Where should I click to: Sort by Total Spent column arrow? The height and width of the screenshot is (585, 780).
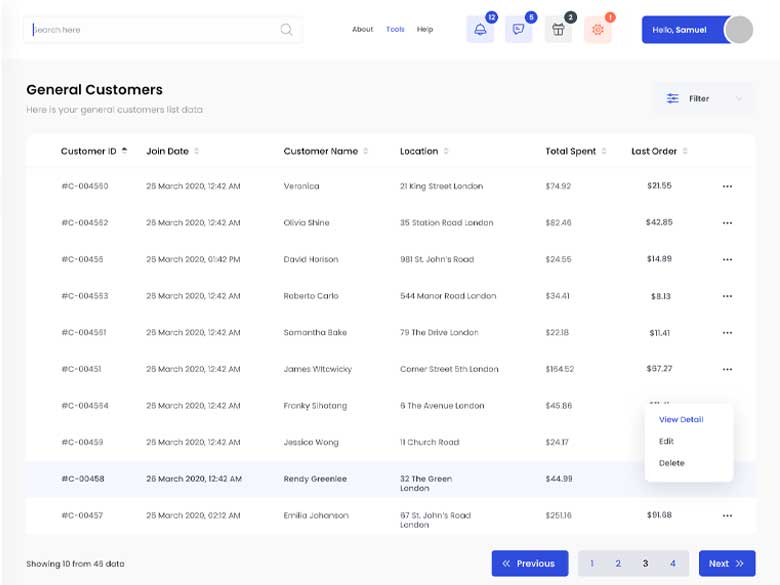[604, 151]
